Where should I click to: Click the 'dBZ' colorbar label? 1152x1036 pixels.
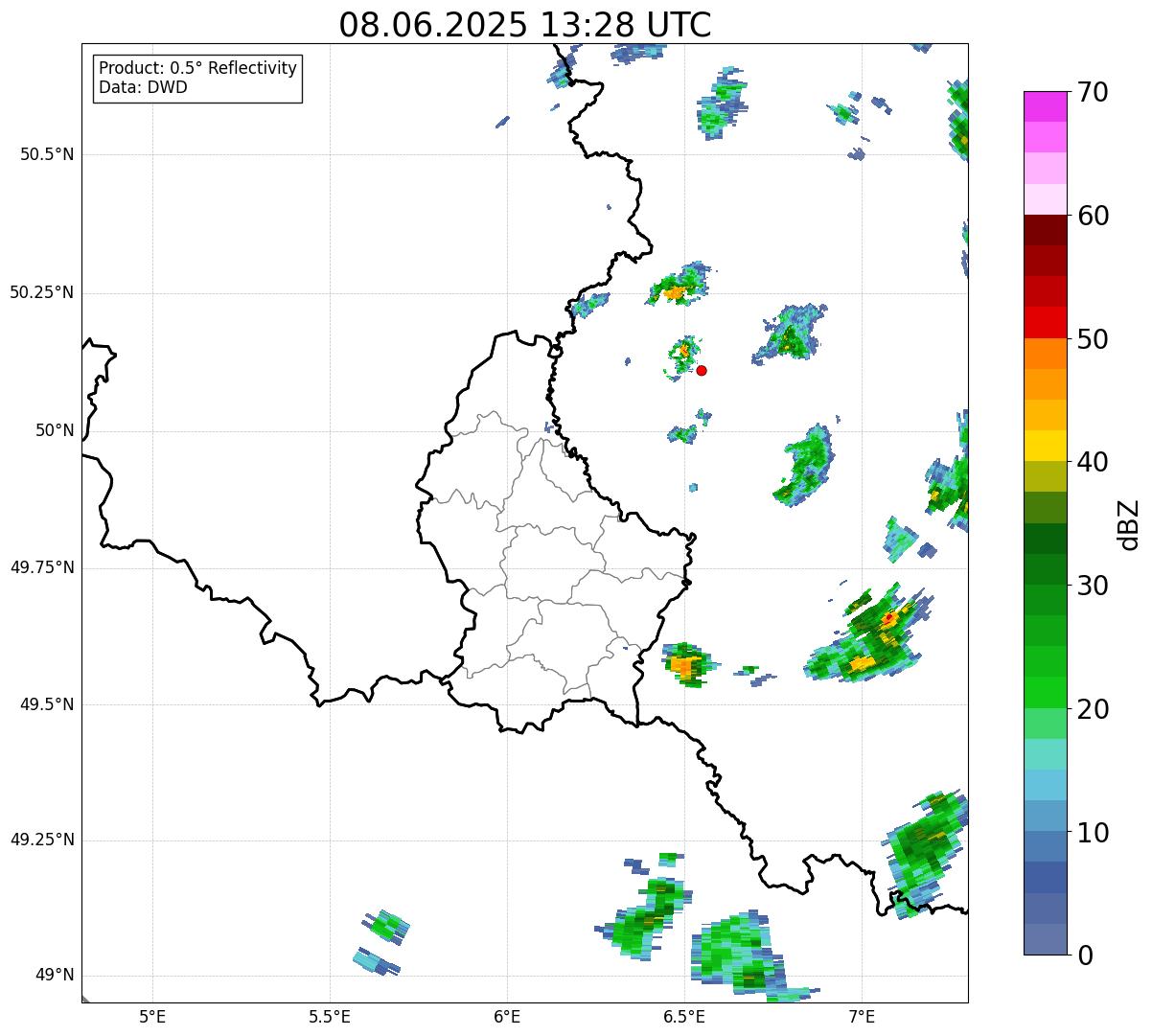1128,523
